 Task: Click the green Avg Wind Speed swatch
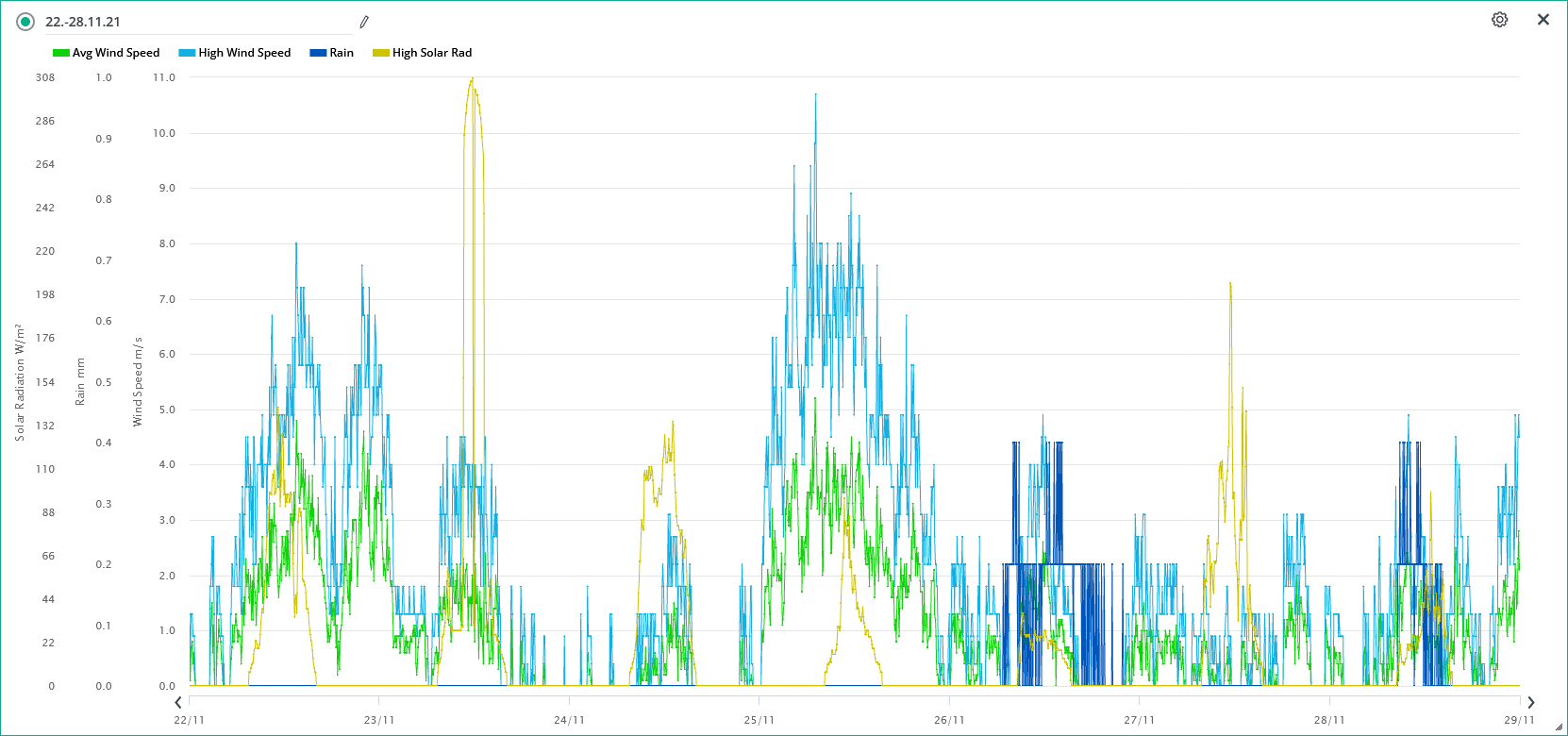click(x=61, y=53)
